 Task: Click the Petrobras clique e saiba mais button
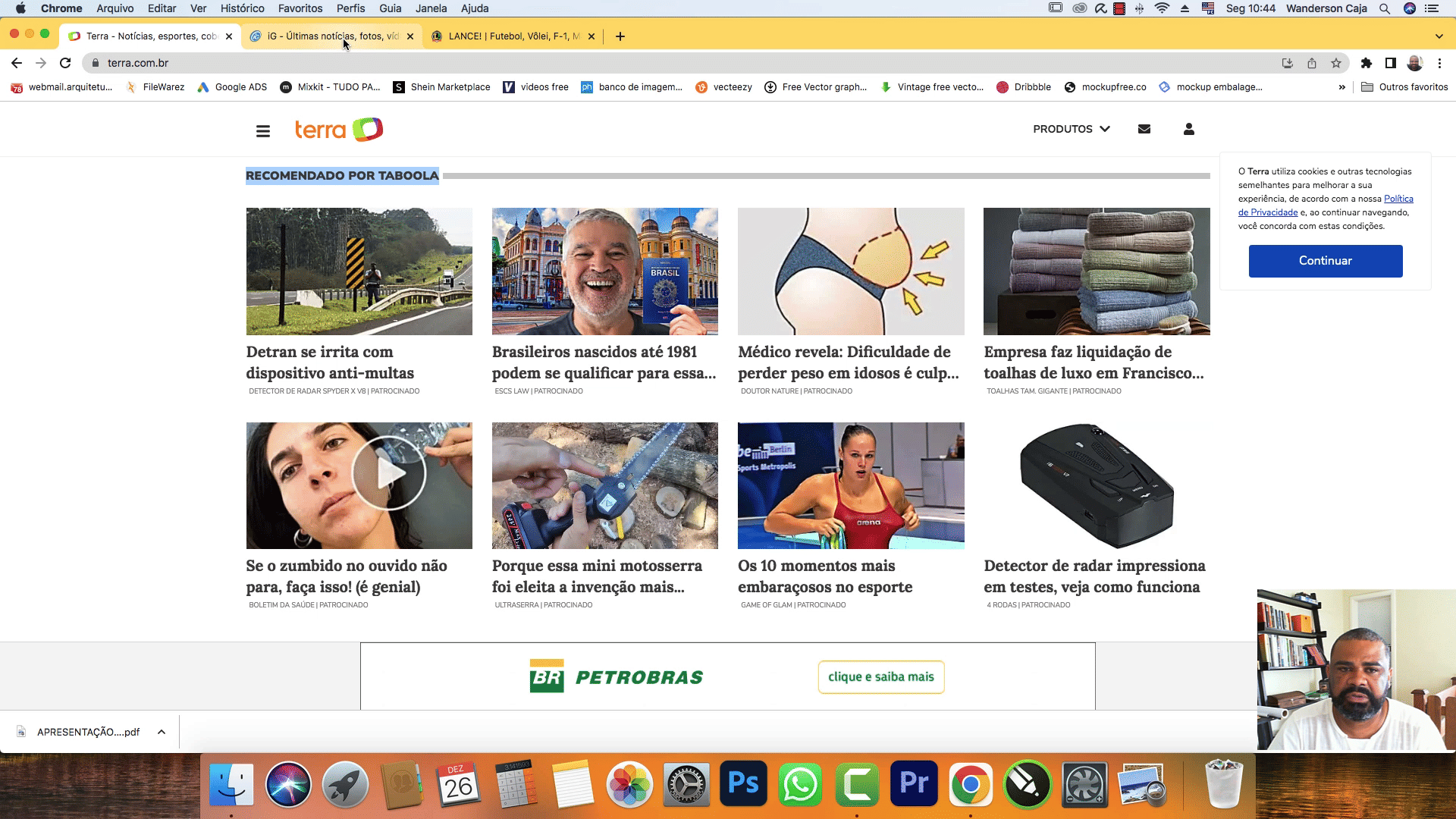[x=880, y=676]
